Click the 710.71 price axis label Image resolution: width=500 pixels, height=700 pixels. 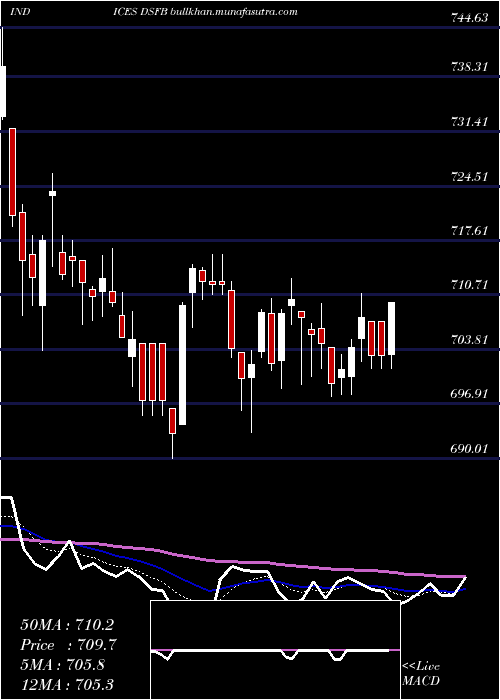coord(469,285)
